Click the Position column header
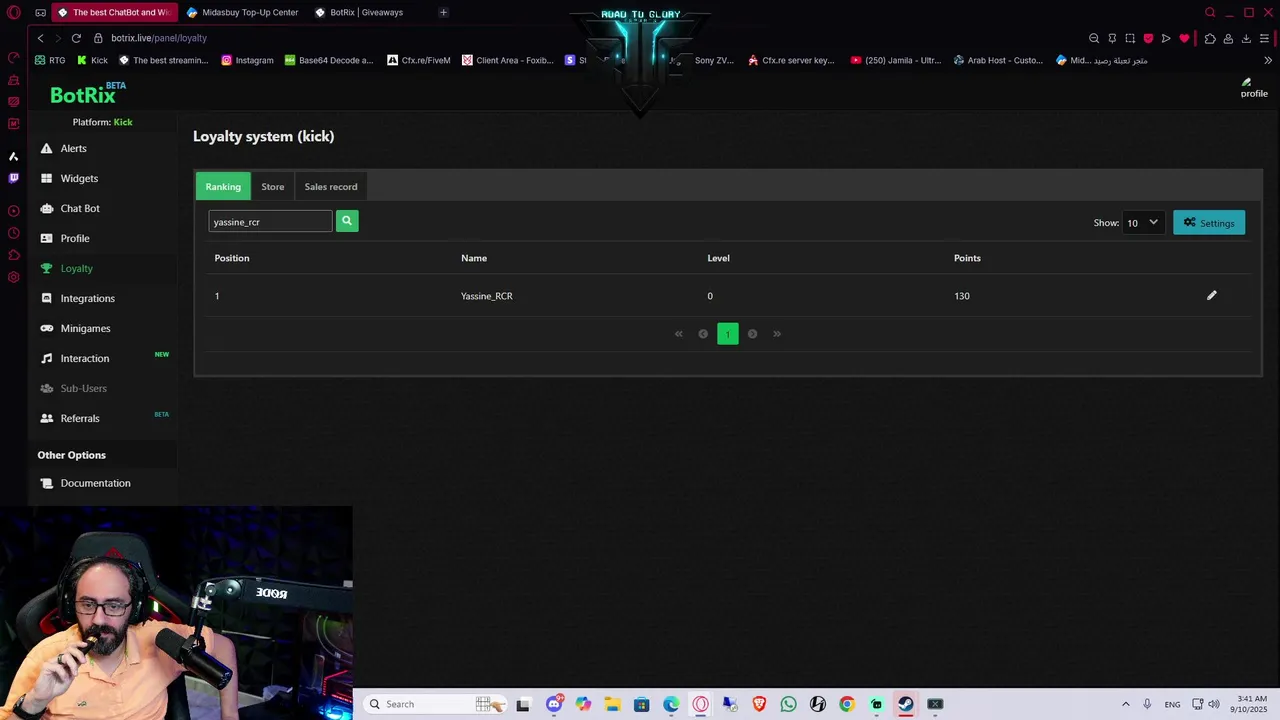Viewport: 1280px width, 720px height. coord(232,258)
